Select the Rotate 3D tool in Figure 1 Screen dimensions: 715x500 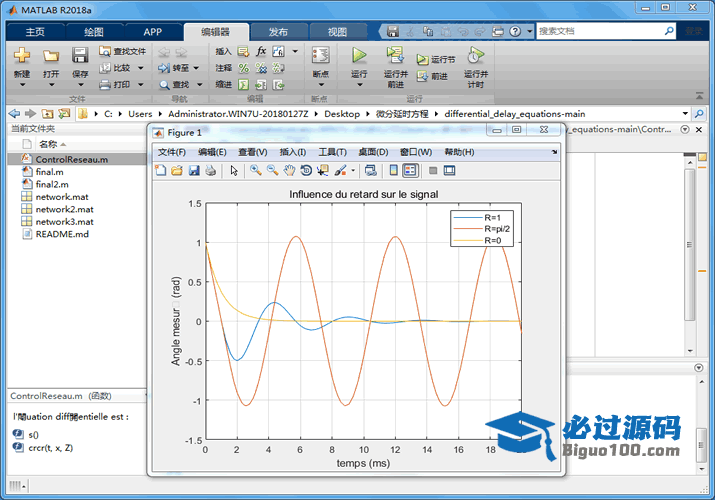306,170
